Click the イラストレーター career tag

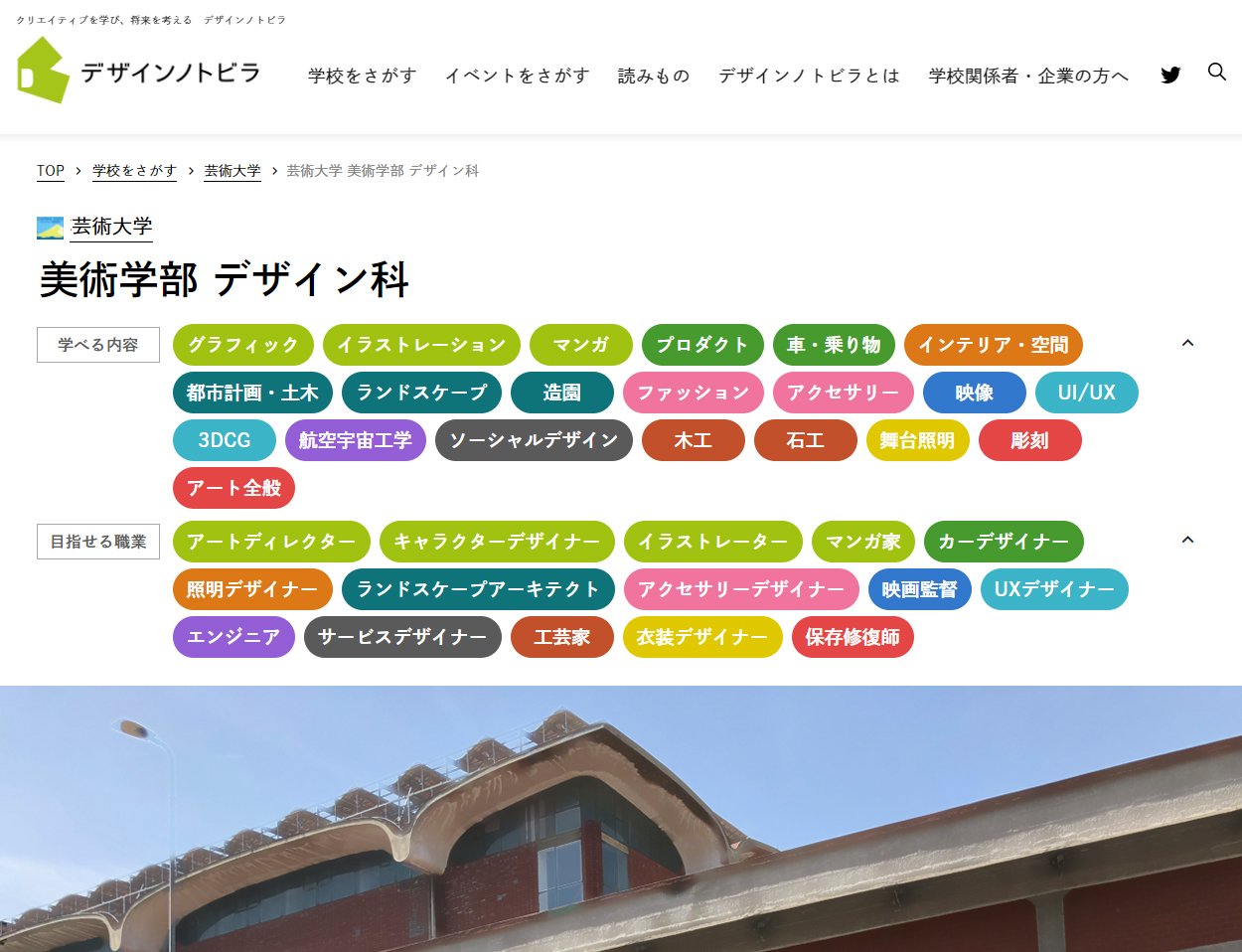tap(713, 542)
